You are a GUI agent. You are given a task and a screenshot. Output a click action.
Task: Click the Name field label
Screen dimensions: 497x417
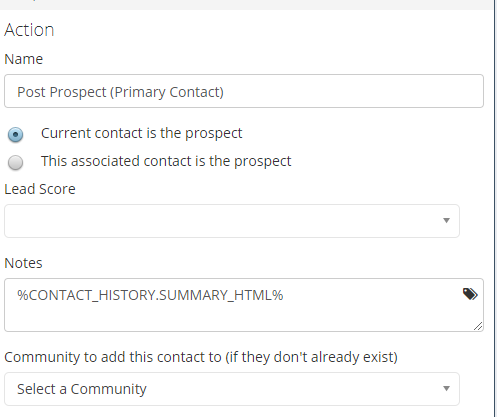(x=24, y=59)
